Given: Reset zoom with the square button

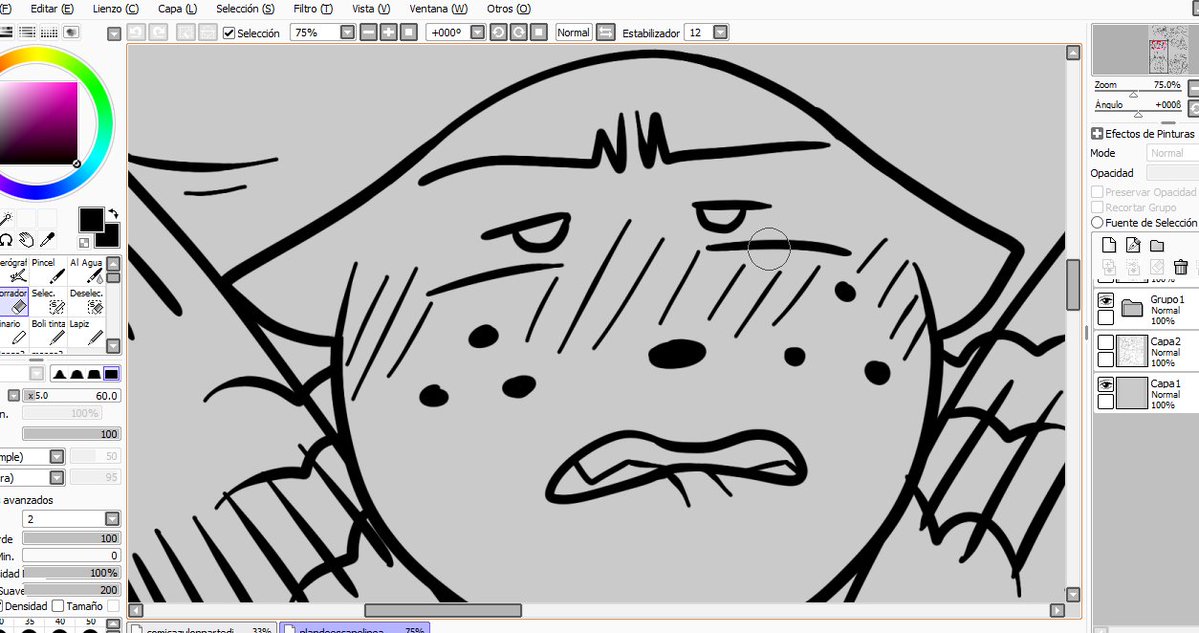Looking at the screenshot, I should 408,32.
